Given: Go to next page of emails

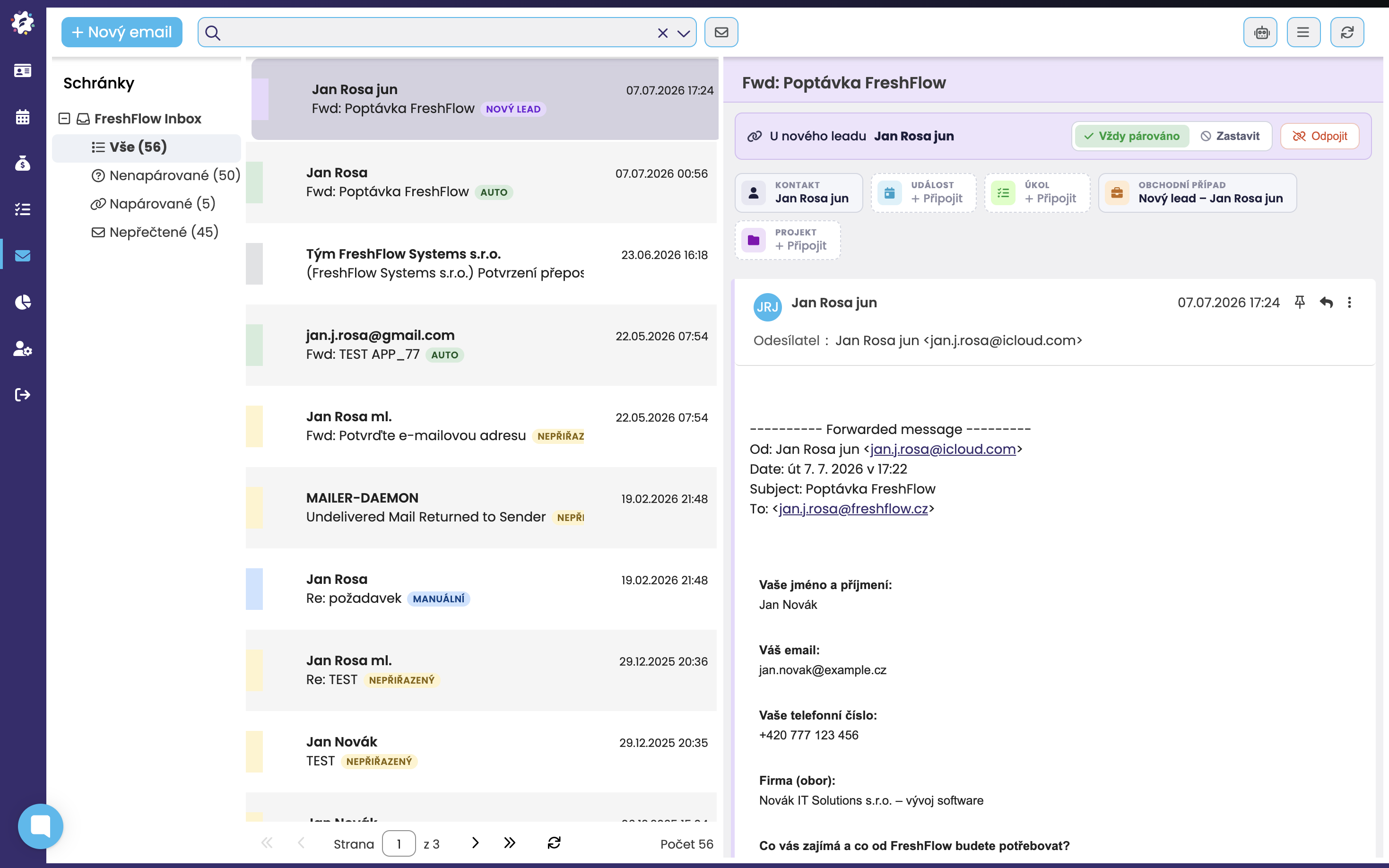Looking at the screenshot, I should pyautogui.click(x=475, y=843).
